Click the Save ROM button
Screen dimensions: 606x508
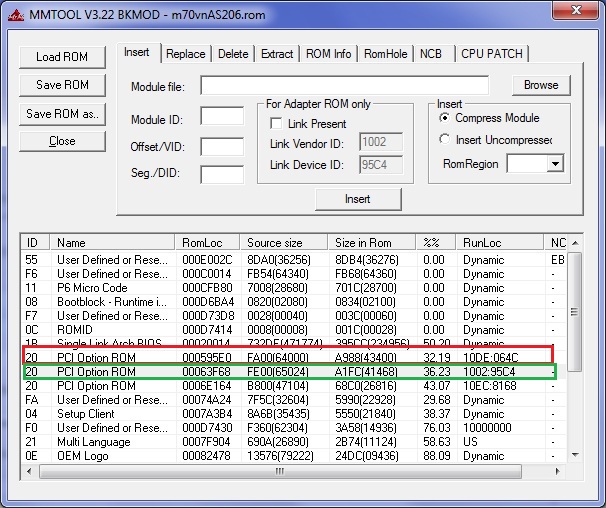coord(62,85)
